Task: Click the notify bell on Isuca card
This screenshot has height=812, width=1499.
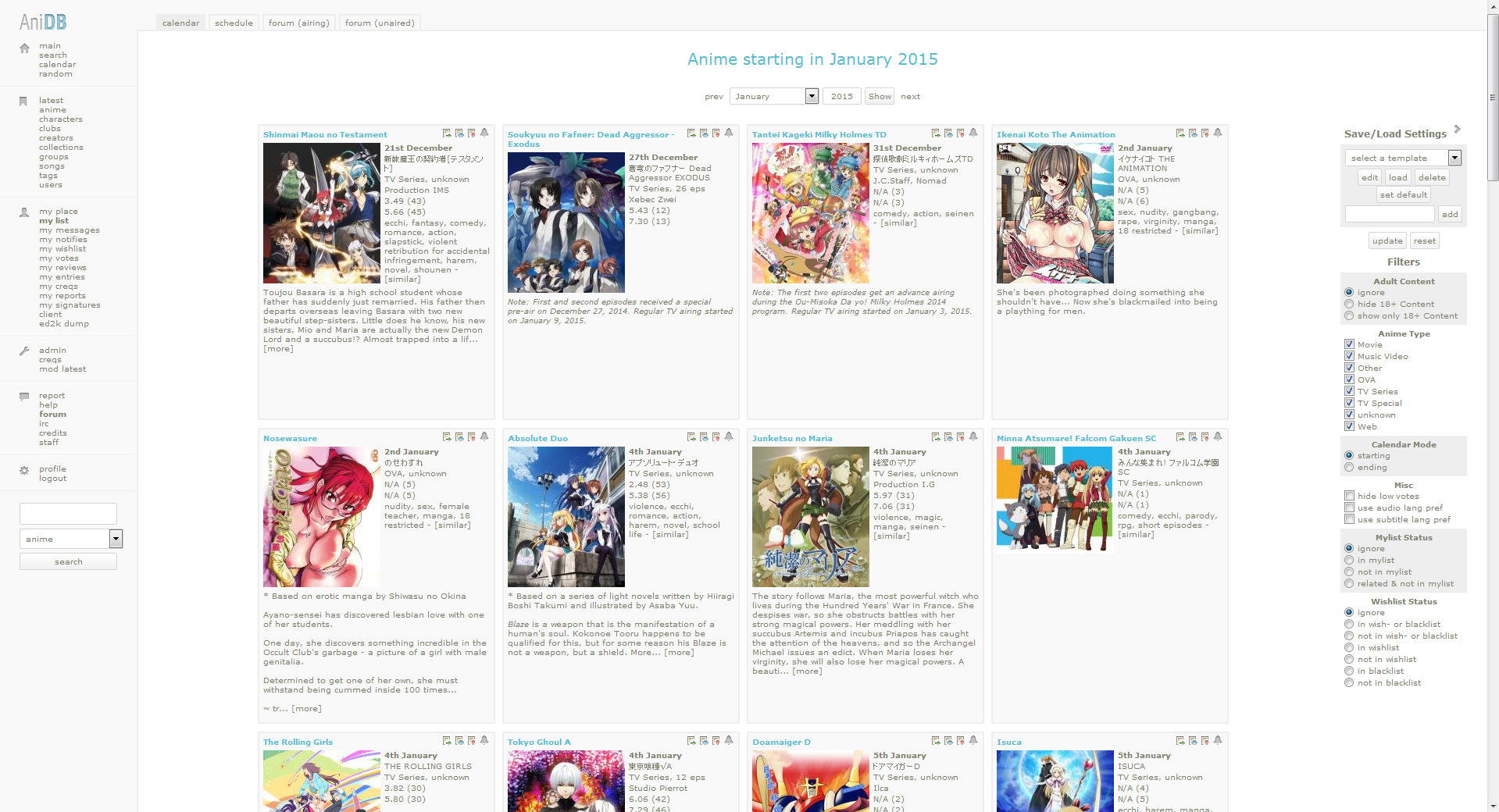Action: pos(1218,741)
